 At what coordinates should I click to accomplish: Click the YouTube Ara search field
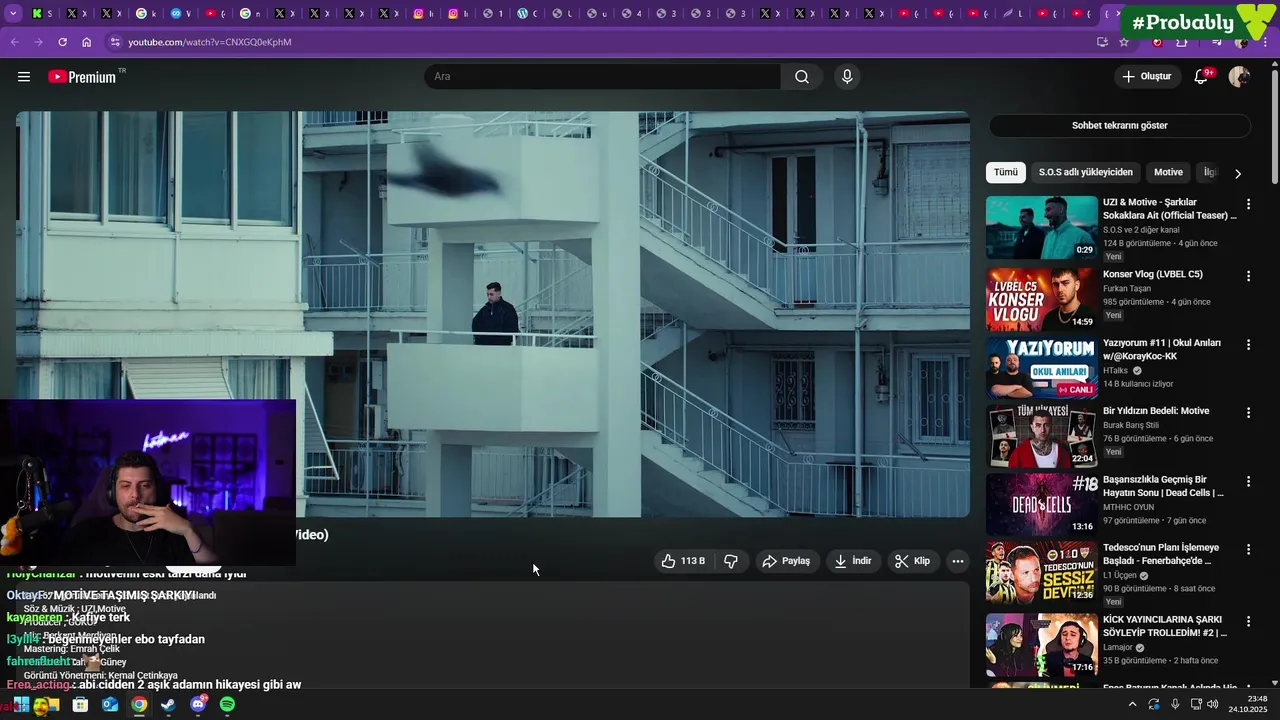pyautogui.click(x=603, y=77)
